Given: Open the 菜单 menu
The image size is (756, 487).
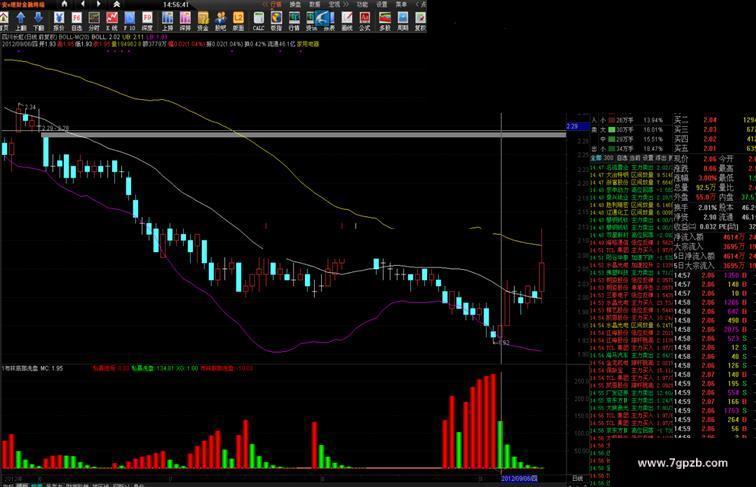Looking at the screenshot, I should coord(401,4).
